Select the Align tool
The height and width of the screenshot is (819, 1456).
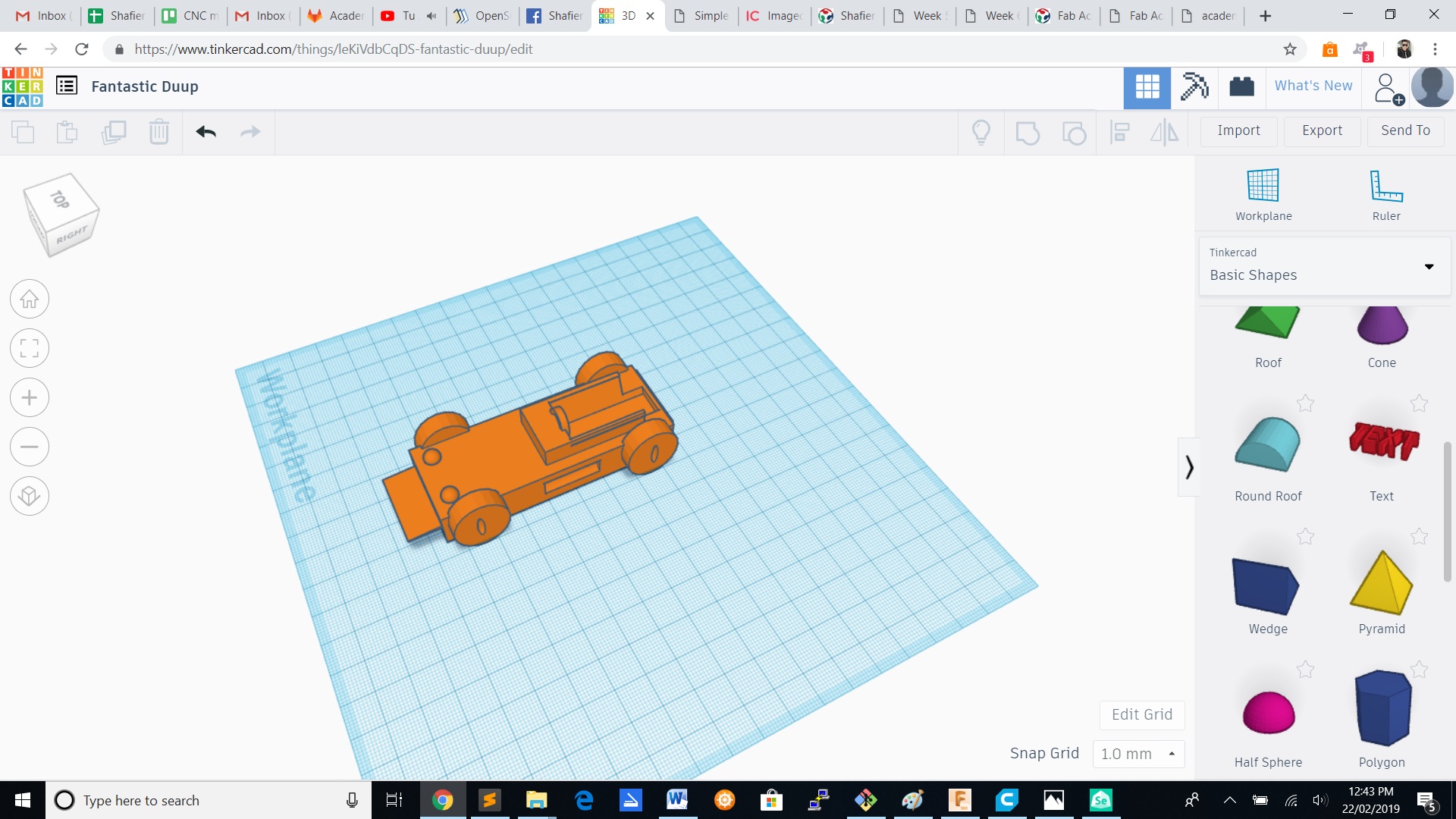pyautogui.click(x=1120, y=132)
